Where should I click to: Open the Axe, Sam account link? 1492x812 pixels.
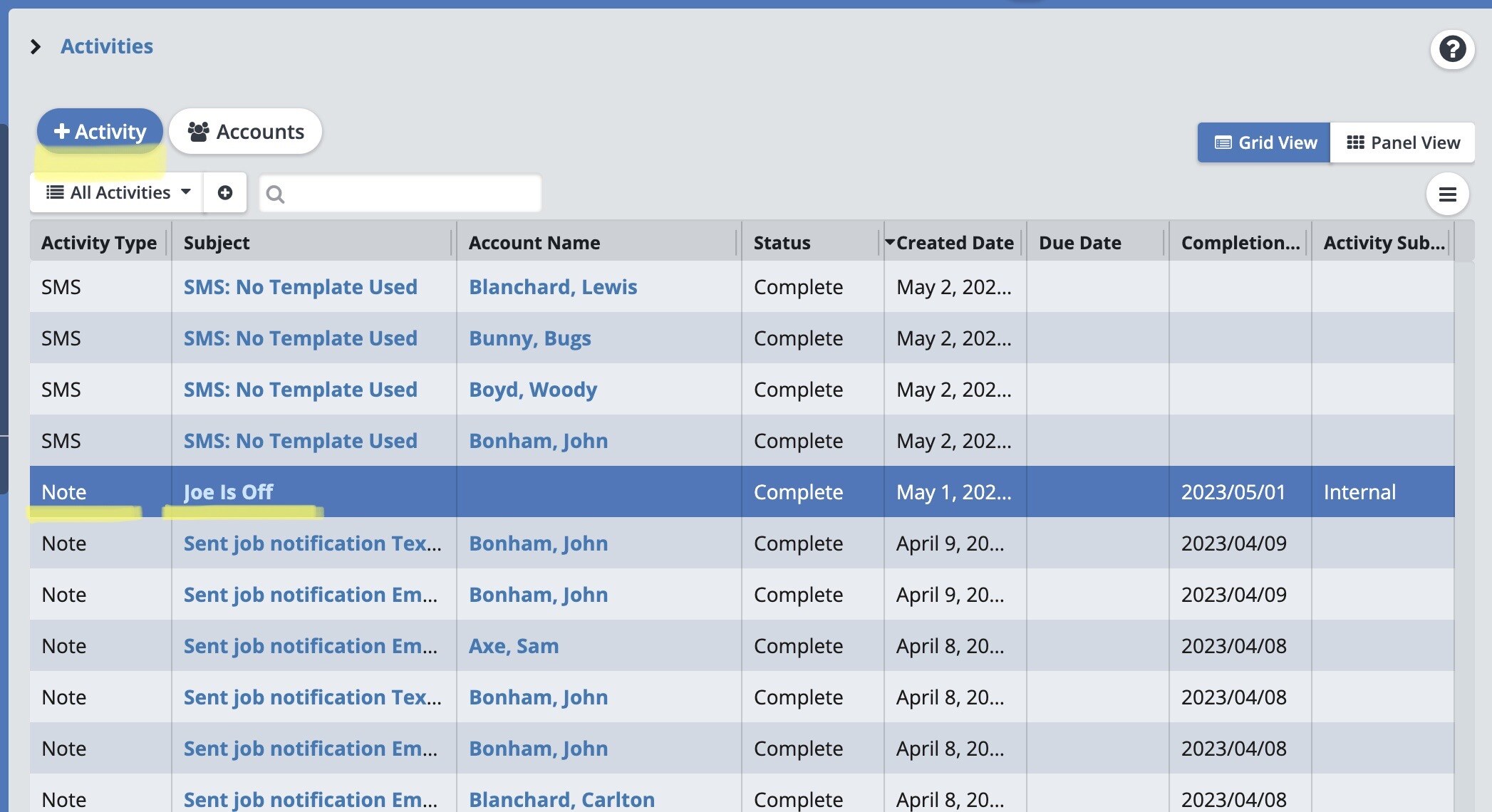pos(513,646)
